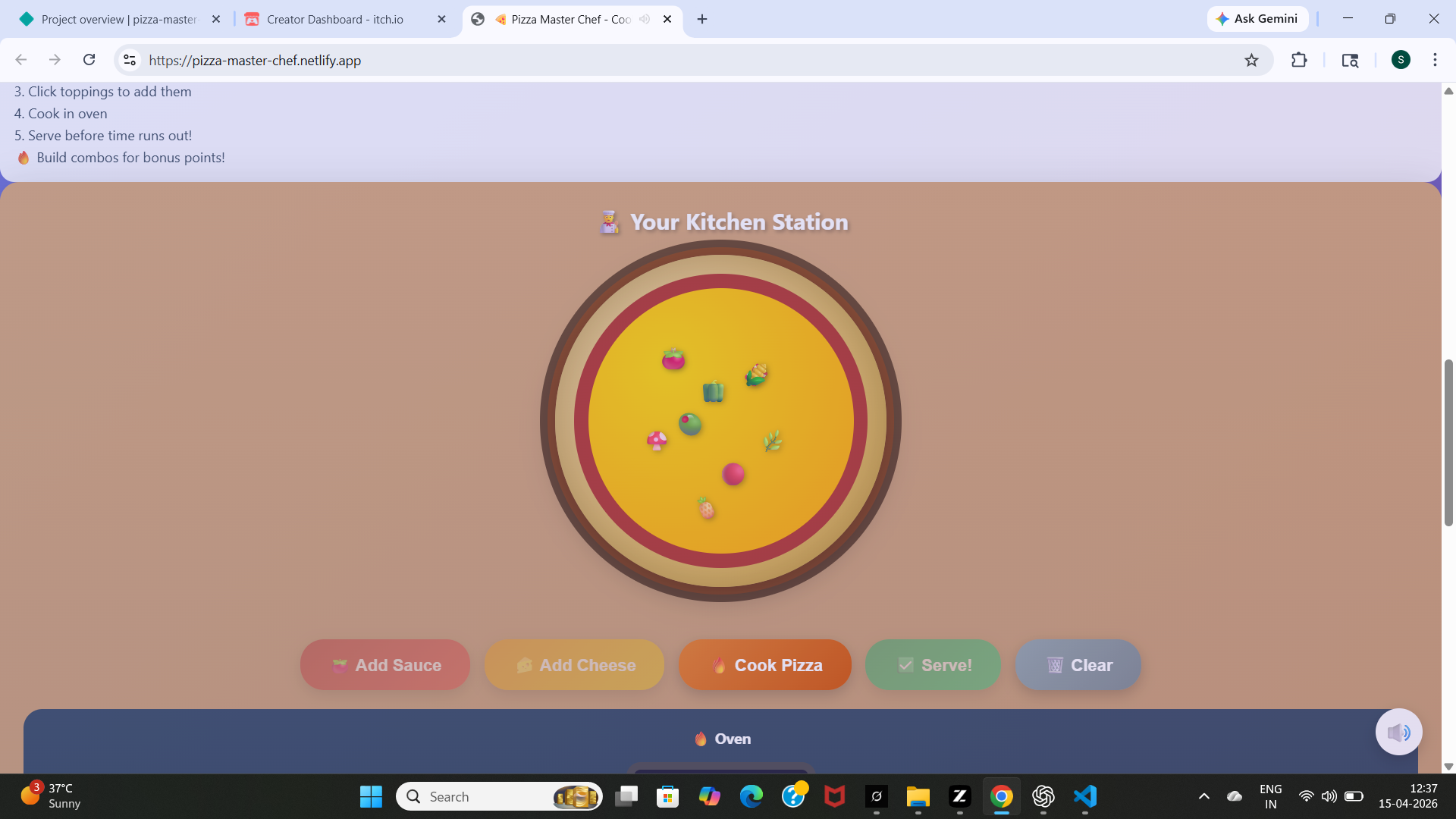Open McAfee from the taskbar
Image resolution: width=1456 pixels, height=819 pixels.
pos(834,796)
